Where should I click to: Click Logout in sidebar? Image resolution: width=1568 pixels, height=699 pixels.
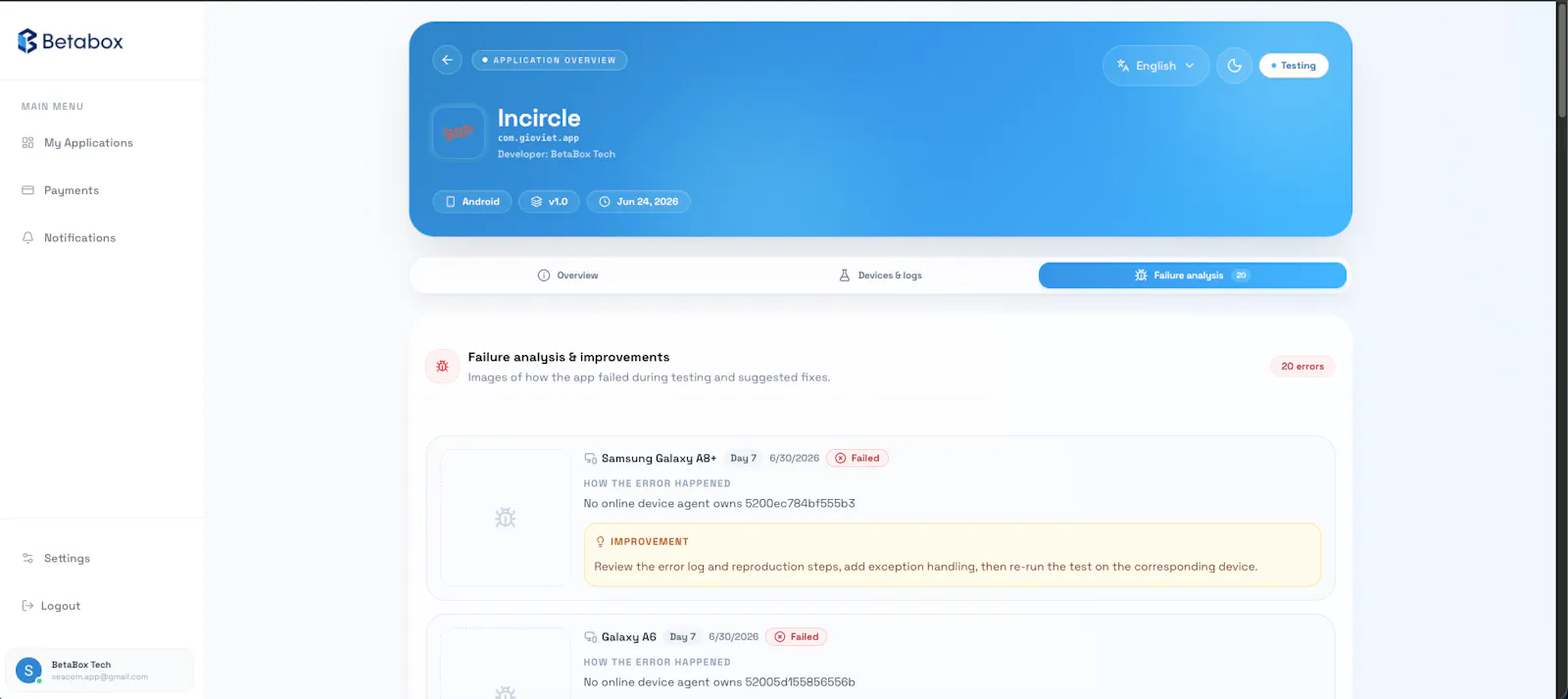[x=60, y=606]
